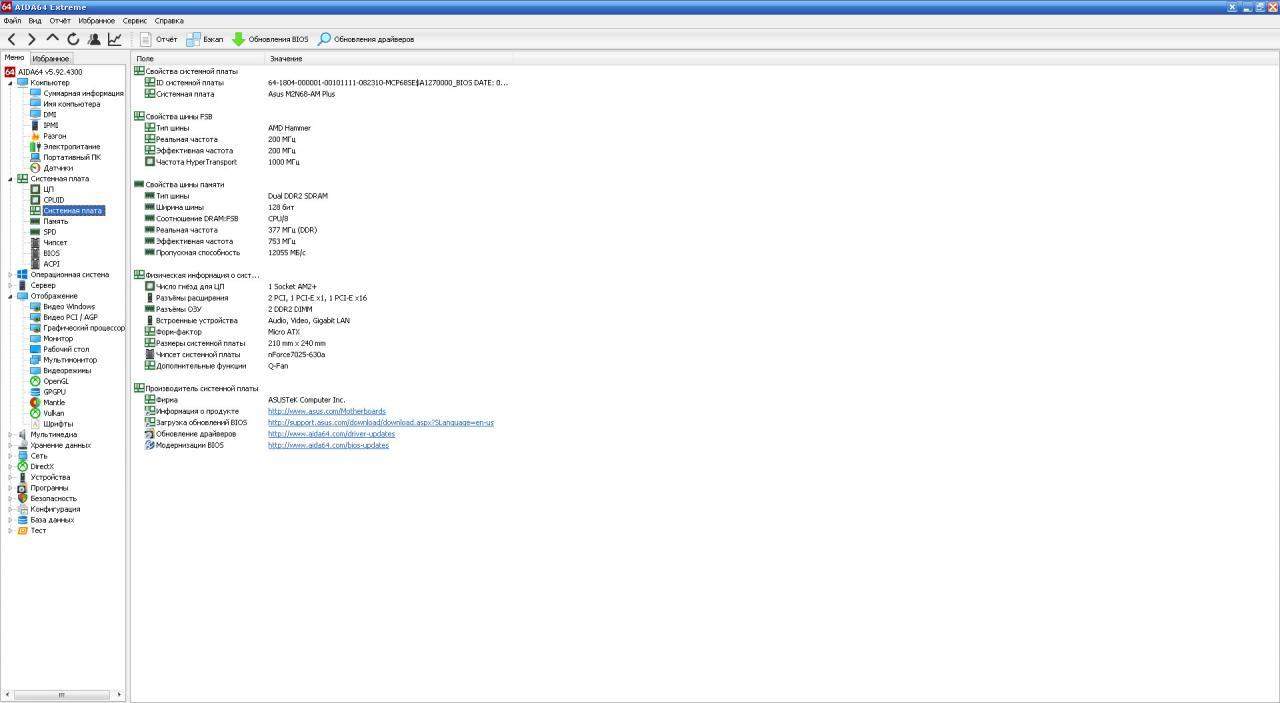Open the Отчёт menu in menu bar
This screenshot has height=703, width=1280.
point(60,20)
